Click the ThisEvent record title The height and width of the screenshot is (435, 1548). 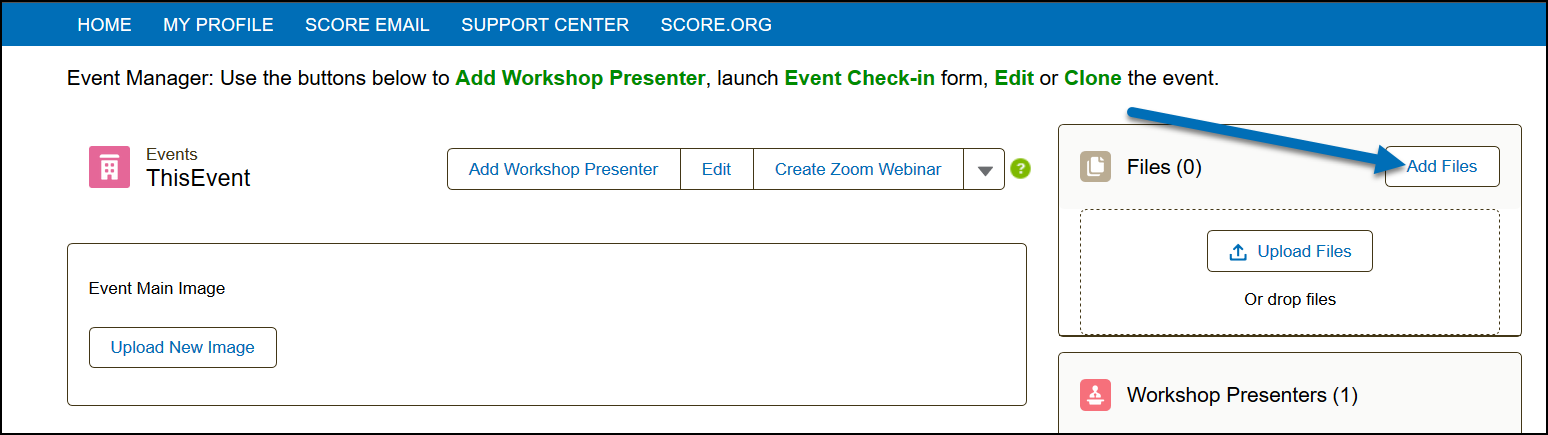point(198,179)
